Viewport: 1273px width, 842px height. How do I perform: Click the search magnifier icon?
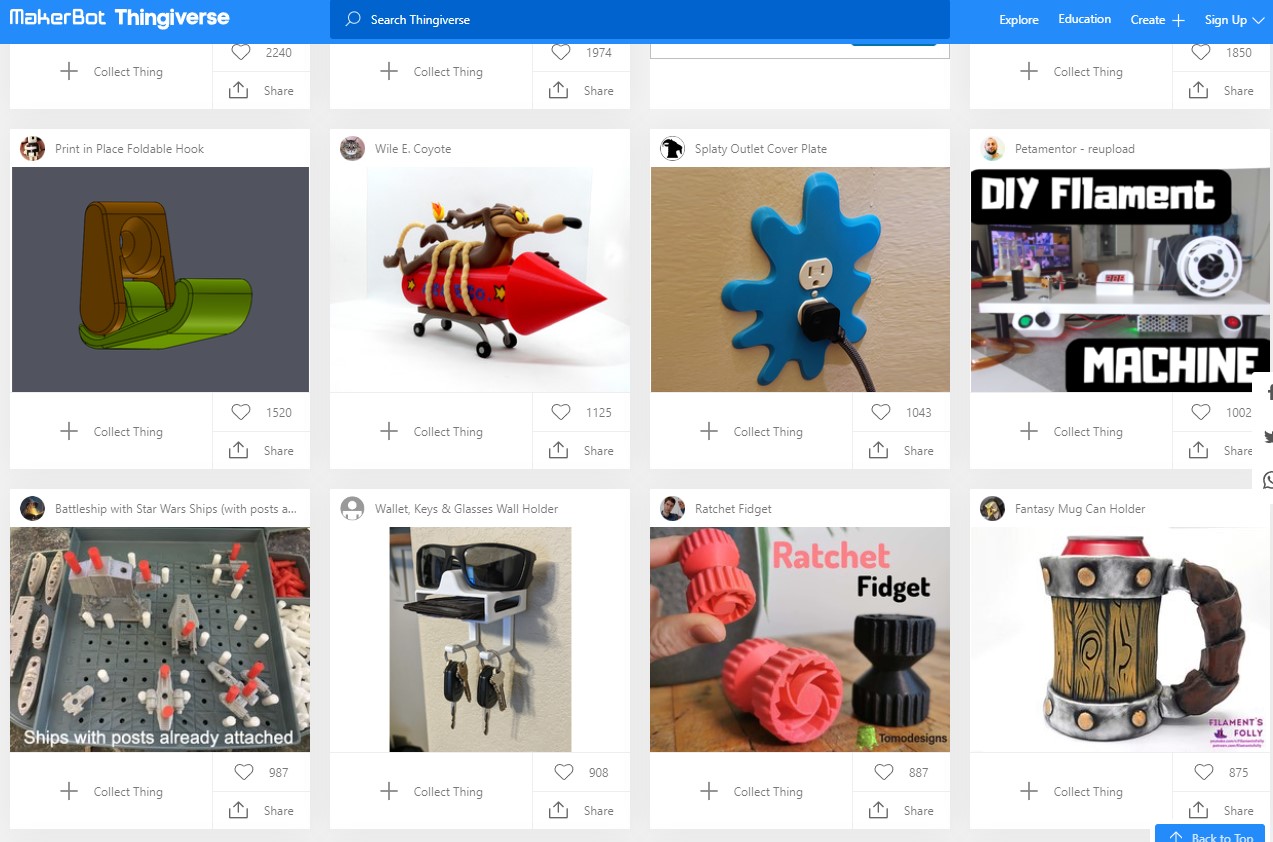pyautogui.click(x=352, y=19)
